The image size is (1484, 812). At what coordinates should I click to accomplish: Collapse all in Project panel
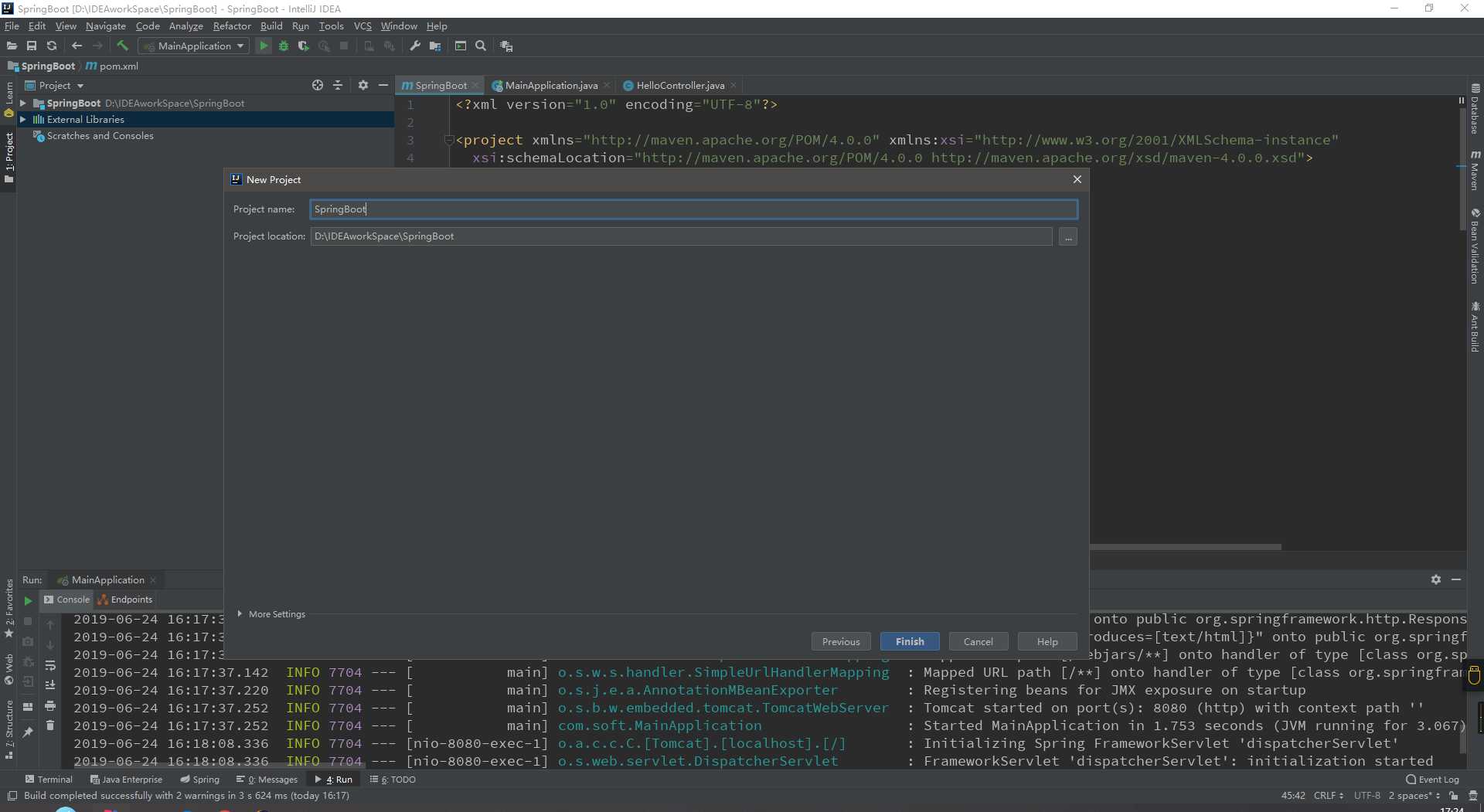coord(338,85)
